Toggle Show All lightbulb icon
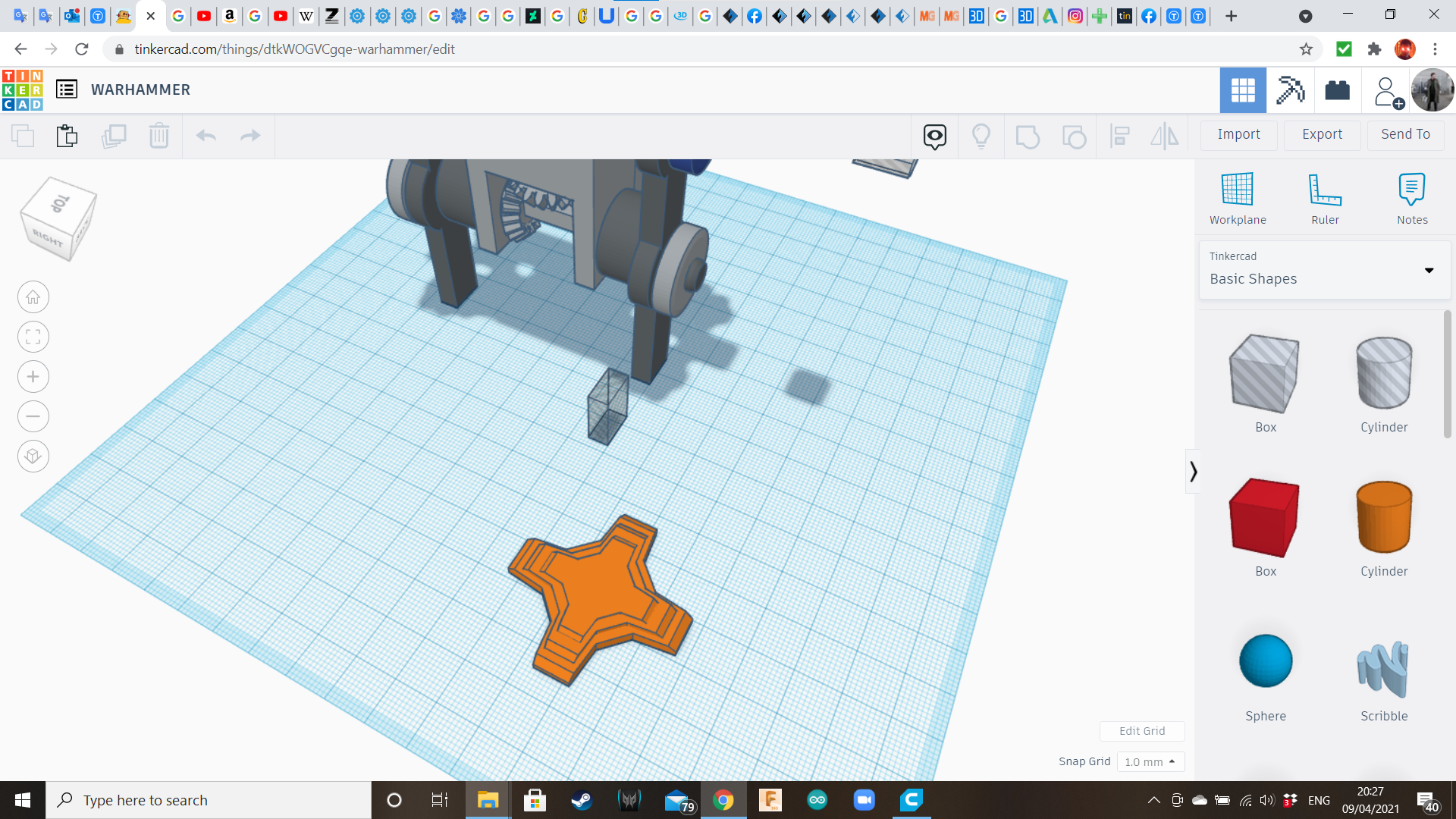 (x=981, y=136)
